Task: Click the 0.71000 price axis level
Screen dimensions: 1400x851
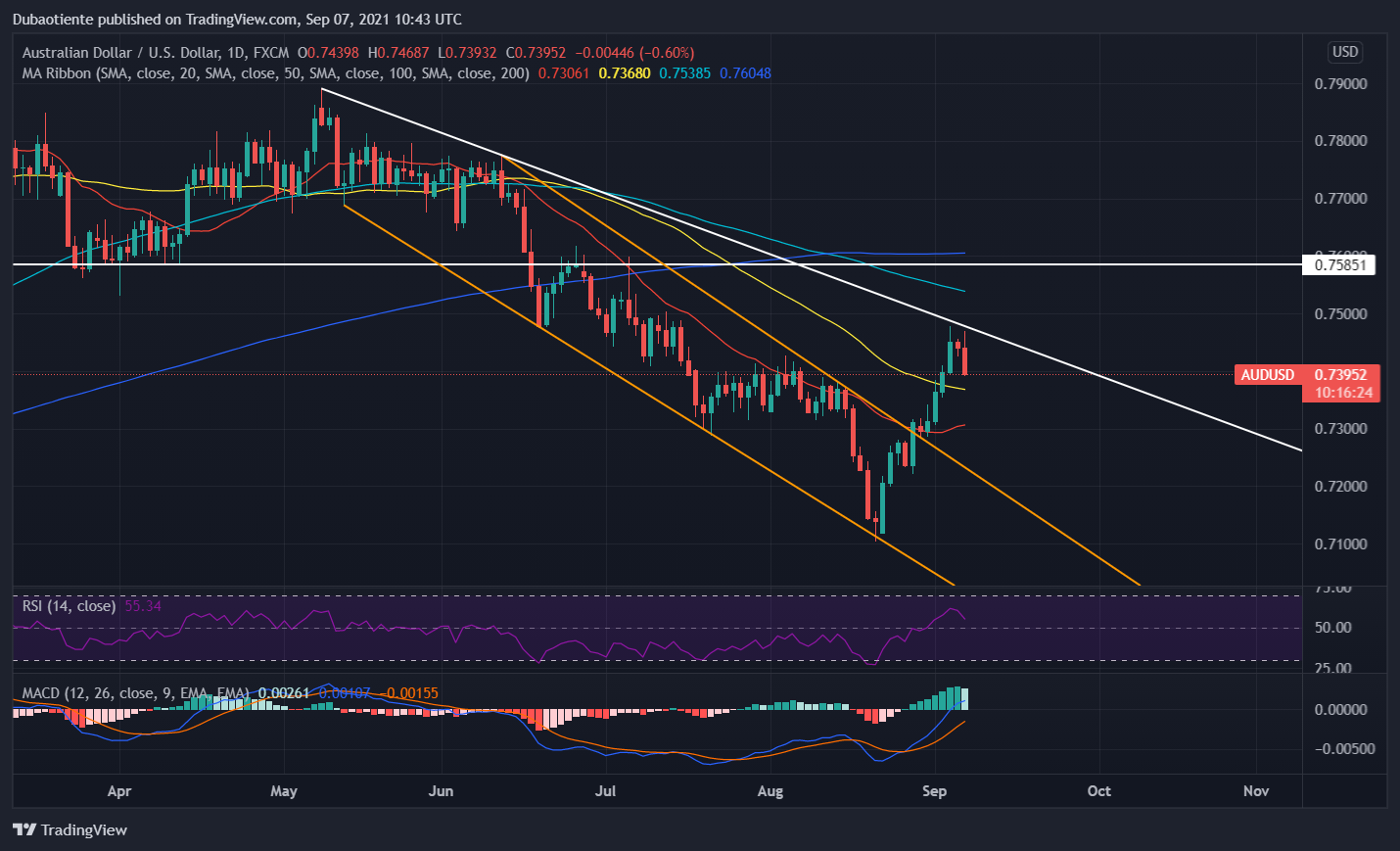Action: click(x=1340, y=544)
